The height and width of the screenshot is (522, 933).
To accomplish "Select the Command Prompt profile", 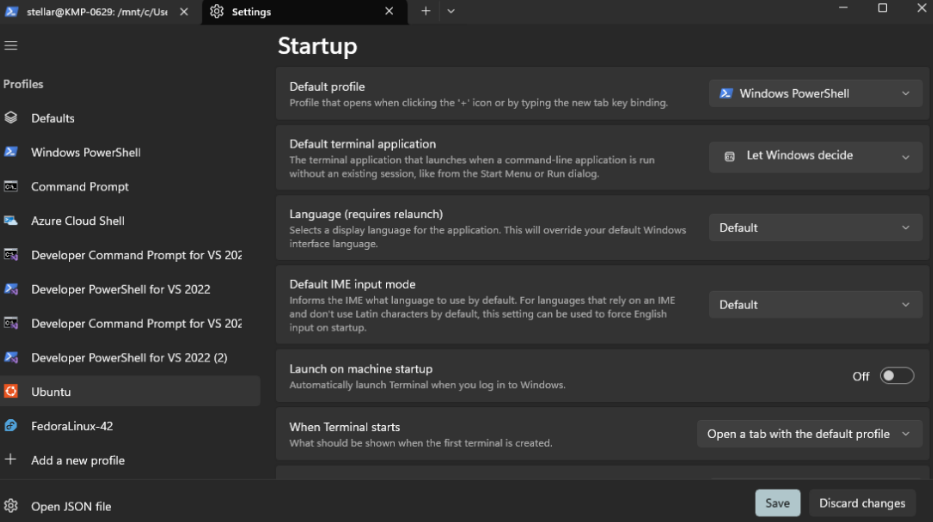I will click(x=130, y=186).
